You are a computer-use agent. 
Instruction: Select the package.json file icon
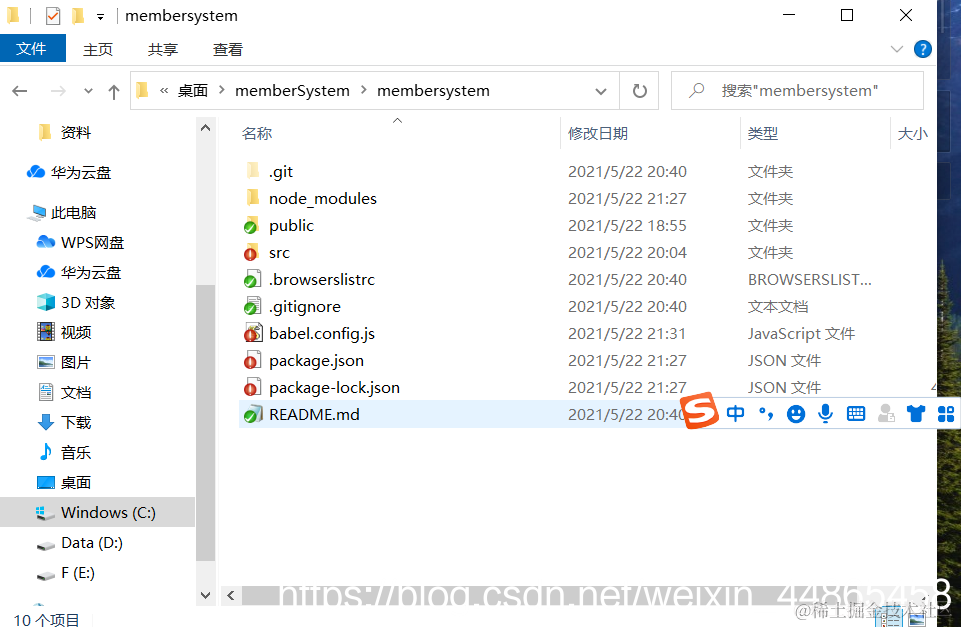coord(252,360)
